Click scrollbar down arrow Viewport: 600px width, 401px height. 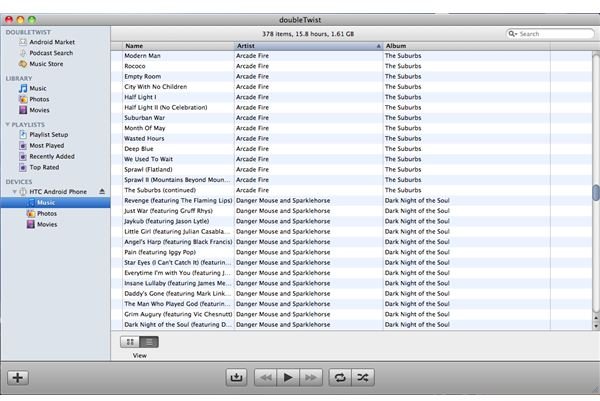click(596, 326)
